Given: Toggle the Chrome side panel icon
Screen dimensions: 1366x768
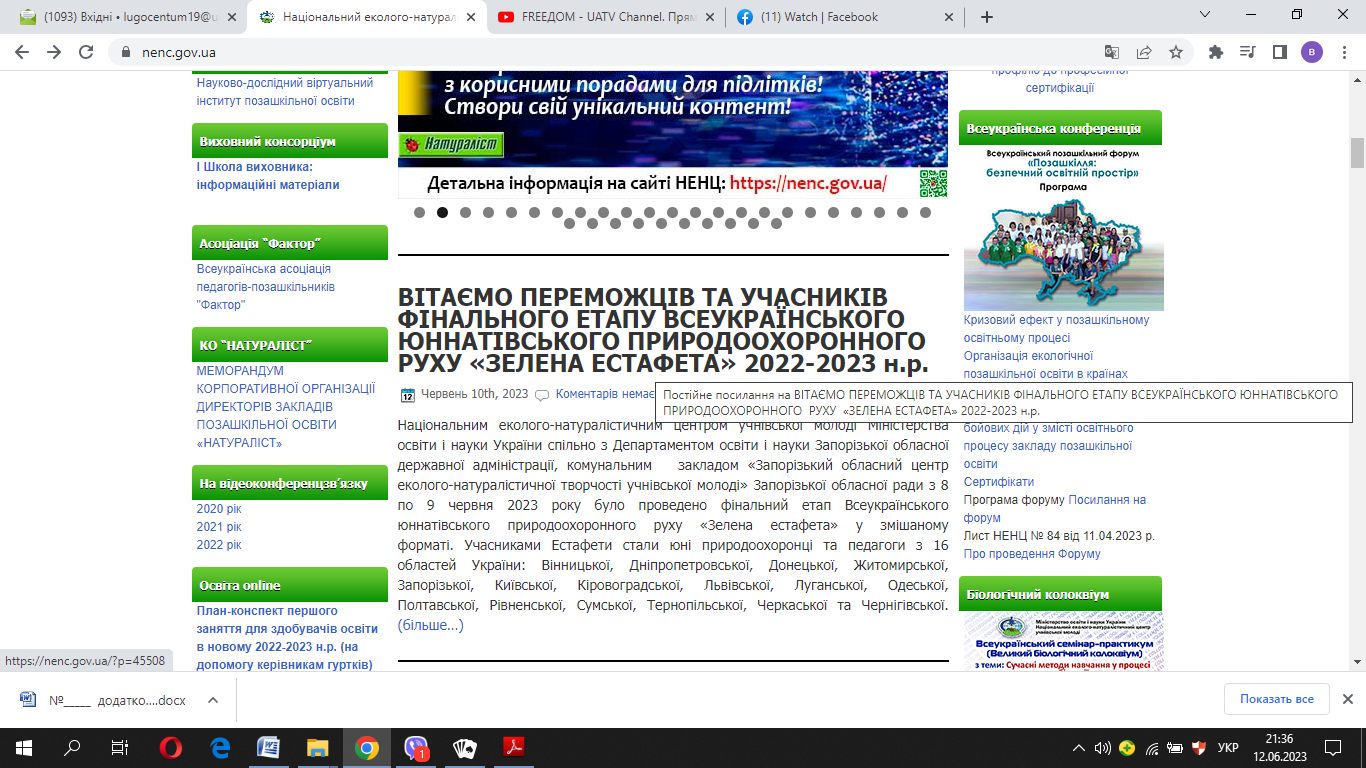Looking at the screenshot, I should pos(1279,53).
